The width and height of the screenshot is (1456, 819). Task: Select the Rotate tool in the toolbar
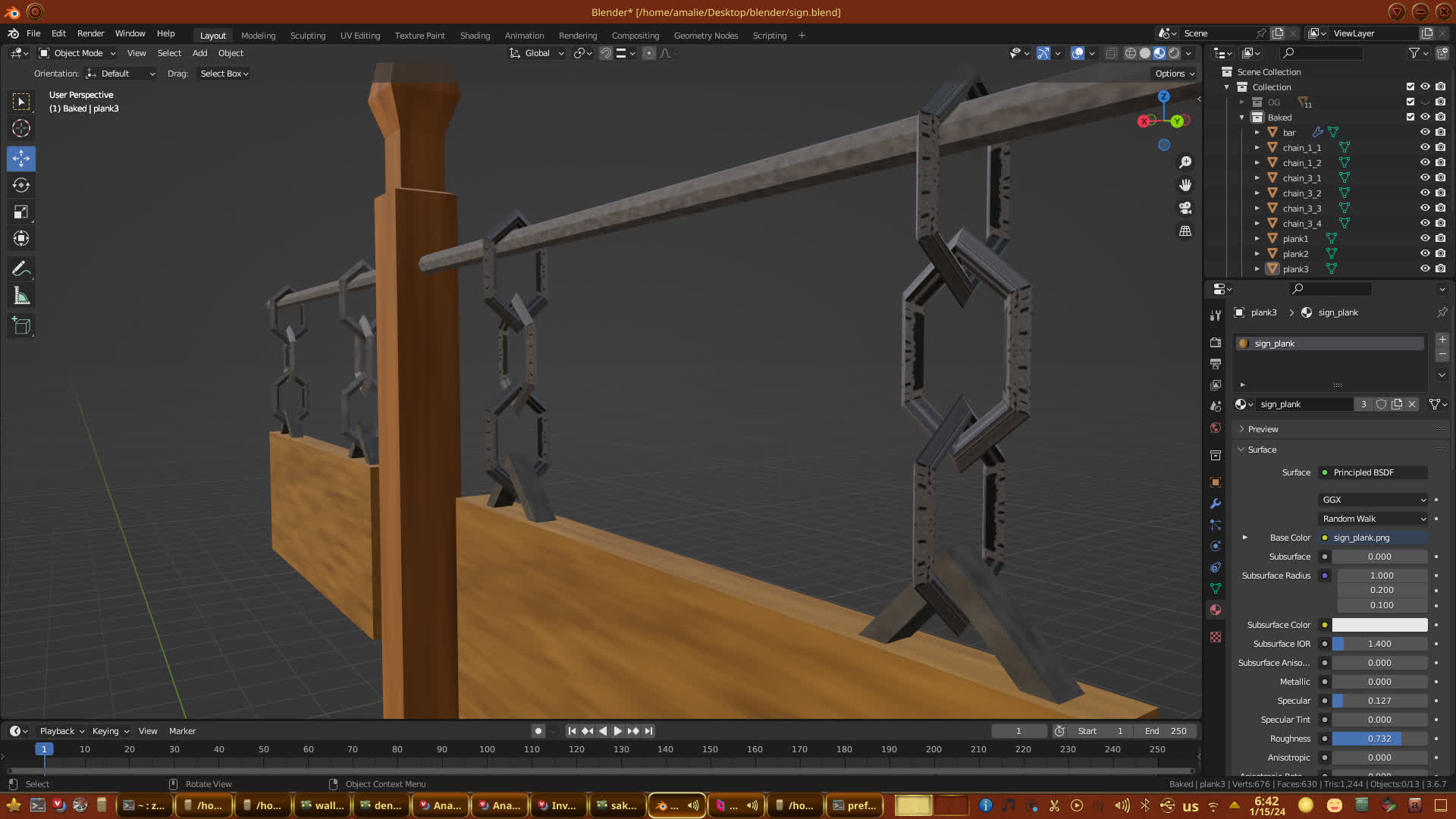(21, 186)
